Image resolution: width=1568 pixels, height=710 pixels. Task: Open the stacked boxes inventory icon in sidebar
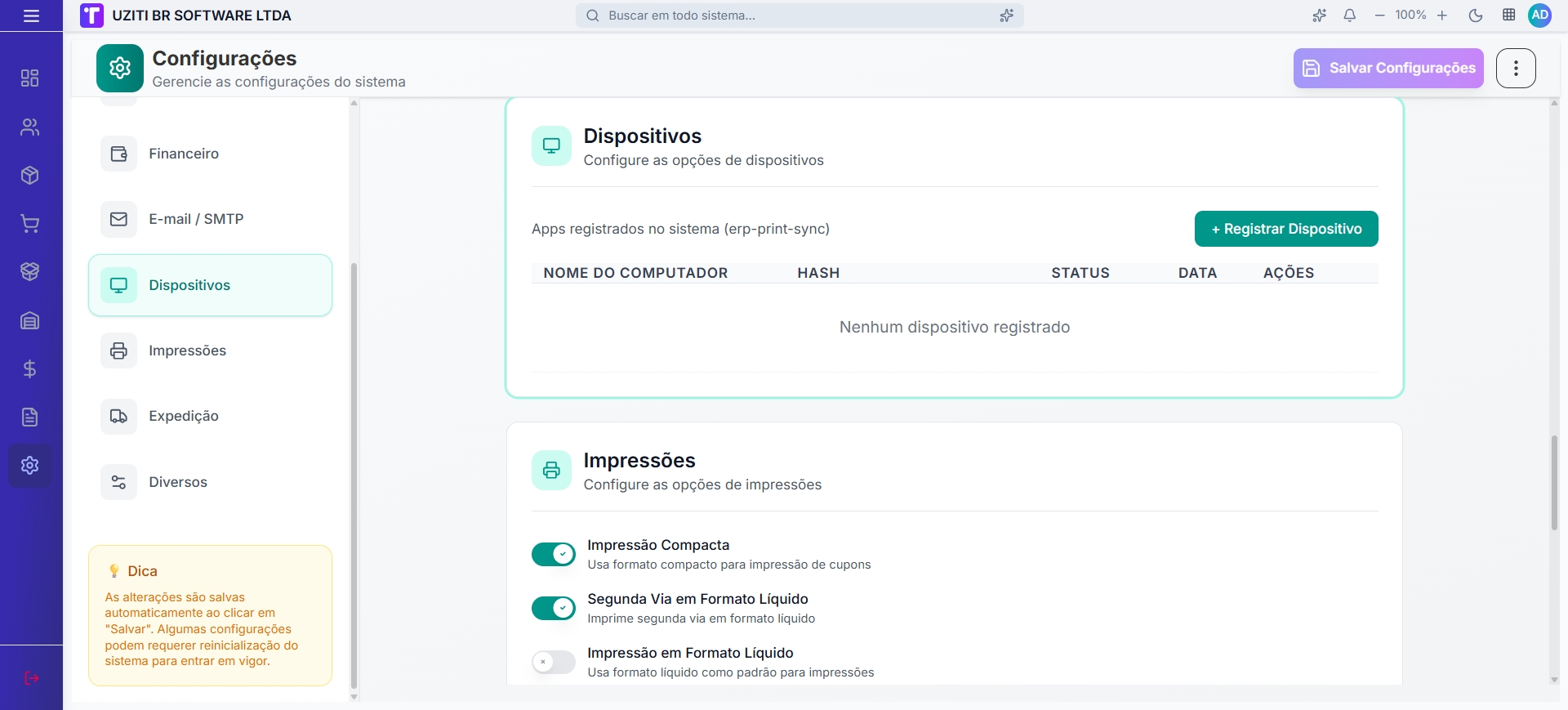pyautogui.click(x=30, y=272)
